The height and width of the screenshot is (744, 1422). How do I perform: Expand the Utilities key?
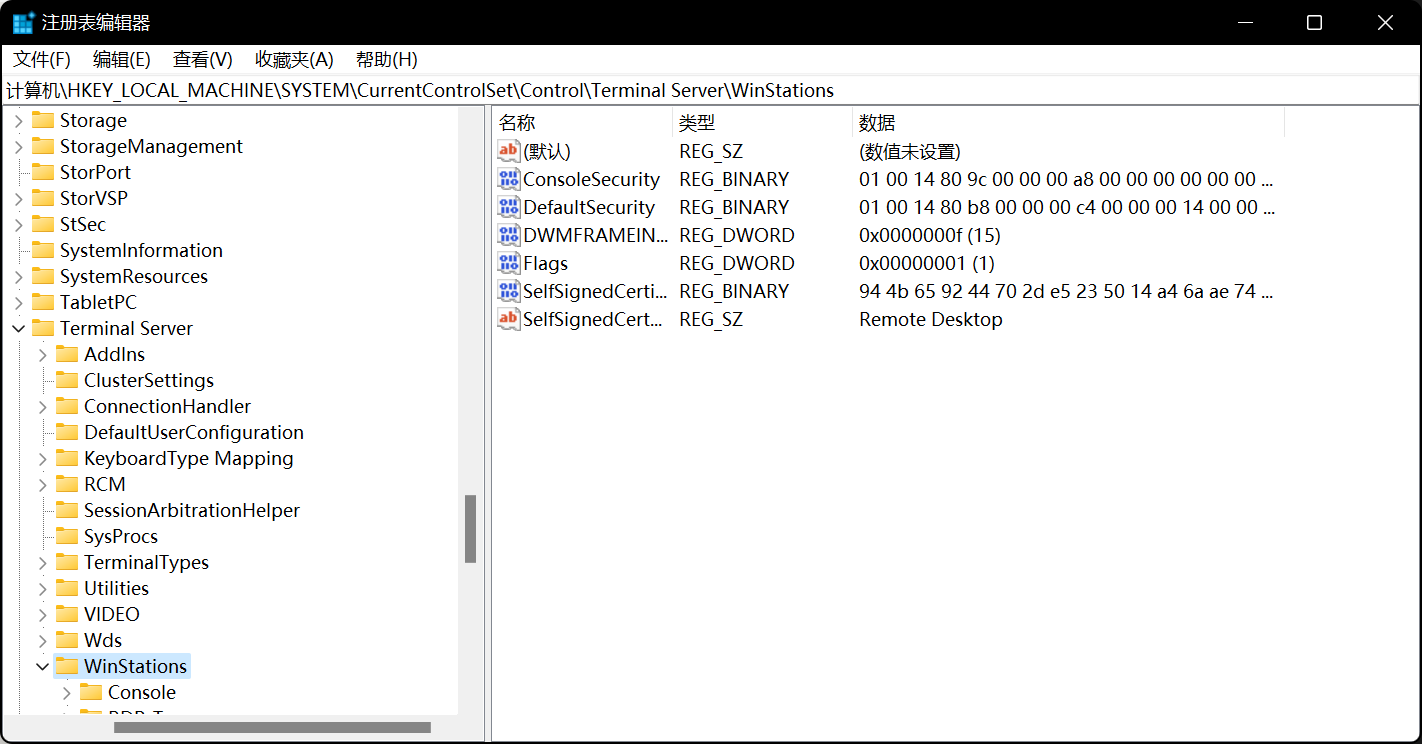pos(42,588)
